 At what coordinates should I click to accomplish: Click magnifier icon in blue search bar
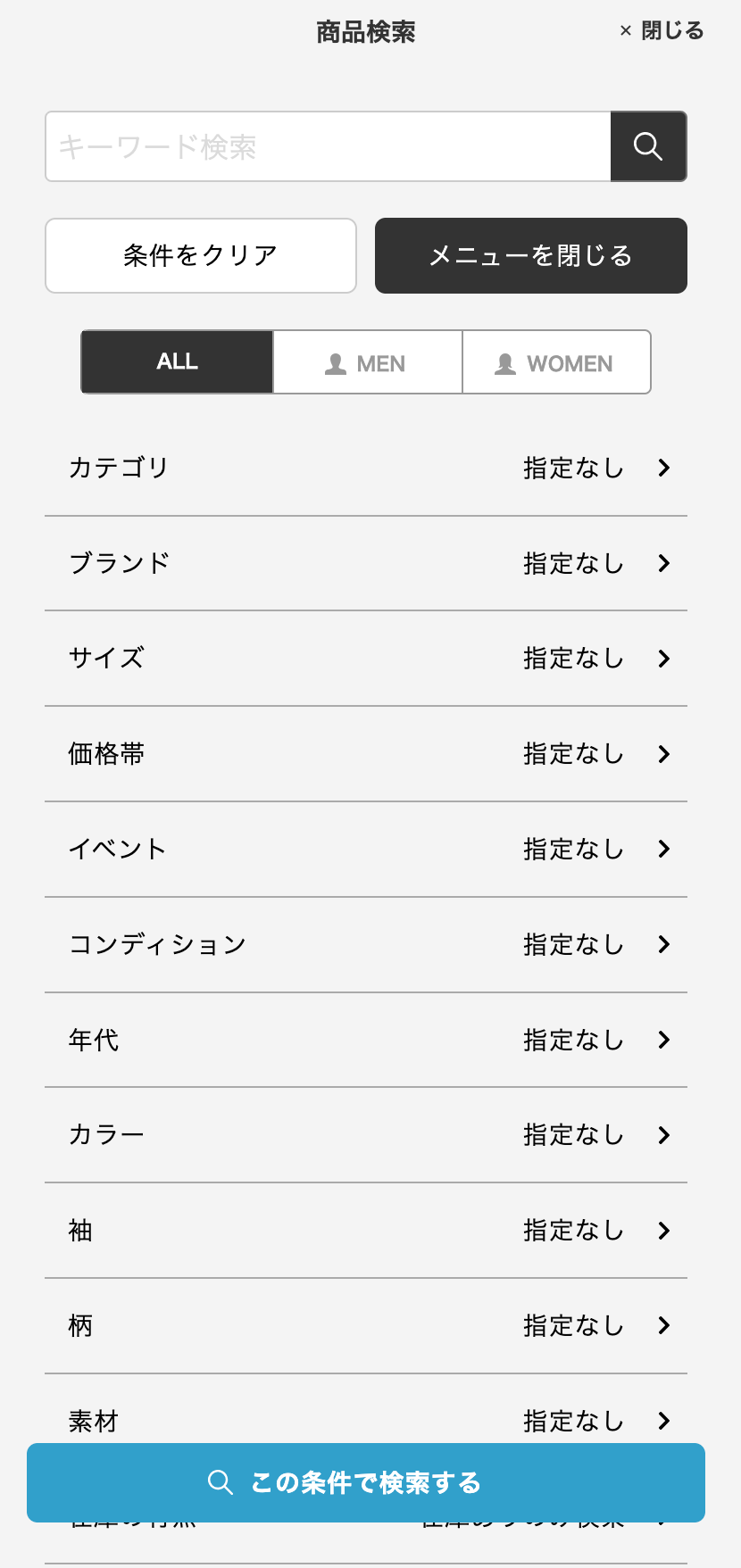click(221, 1482)
